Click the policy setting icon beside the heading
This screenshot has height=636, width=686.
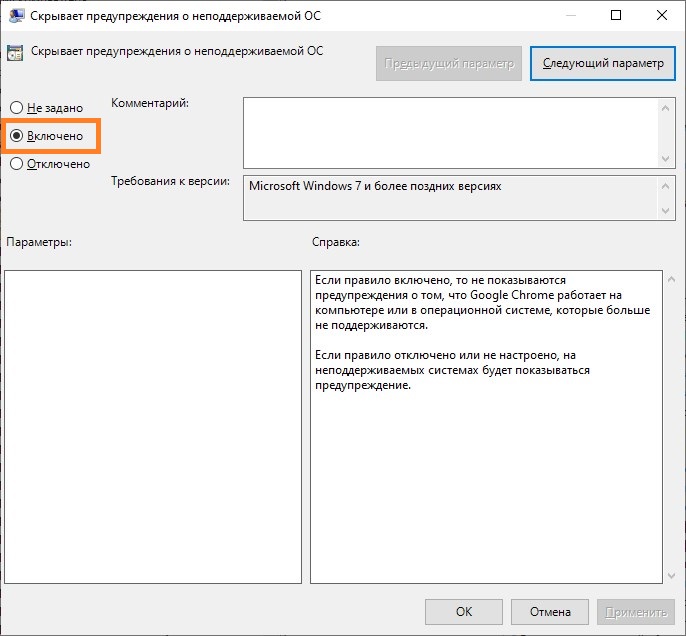point(16,53)
